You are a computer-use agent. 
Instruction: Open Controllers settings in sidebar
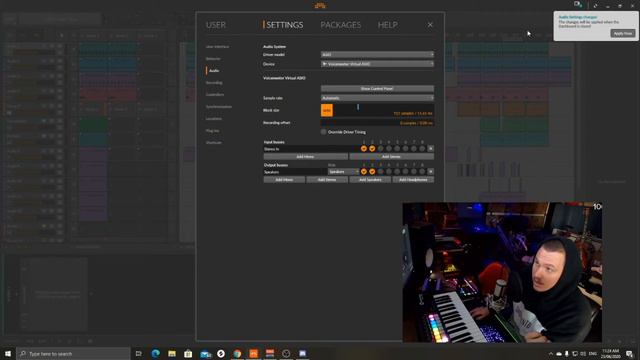coord(215,95)
